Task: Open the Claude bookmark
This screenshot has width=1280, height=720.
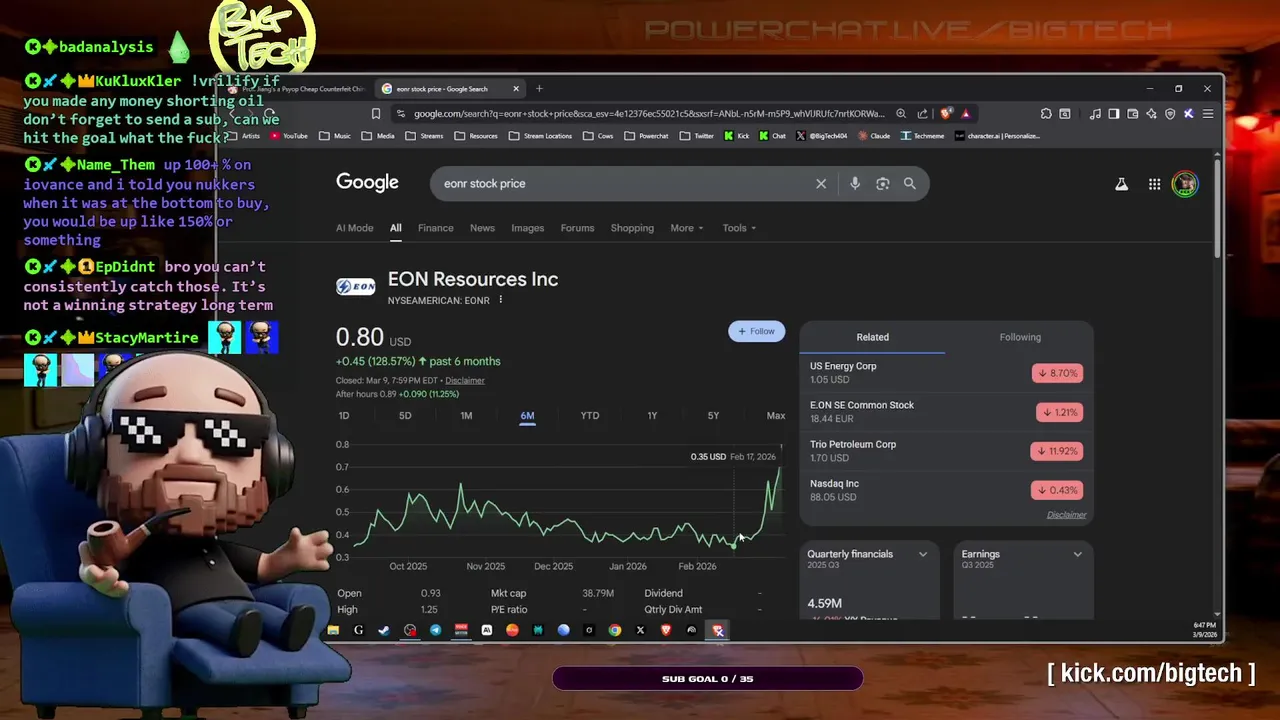Action: click(x=874, y=136)
